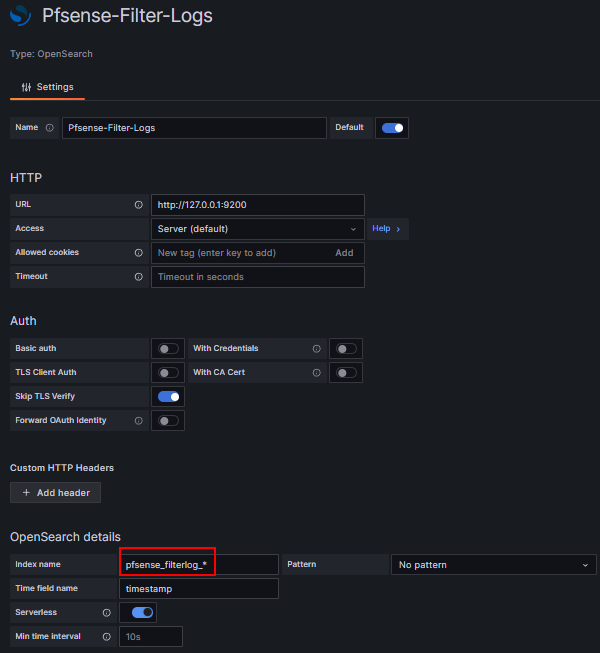Click the Add header button
The width and height of the screenshot is (600, 653).
(55, 493)
